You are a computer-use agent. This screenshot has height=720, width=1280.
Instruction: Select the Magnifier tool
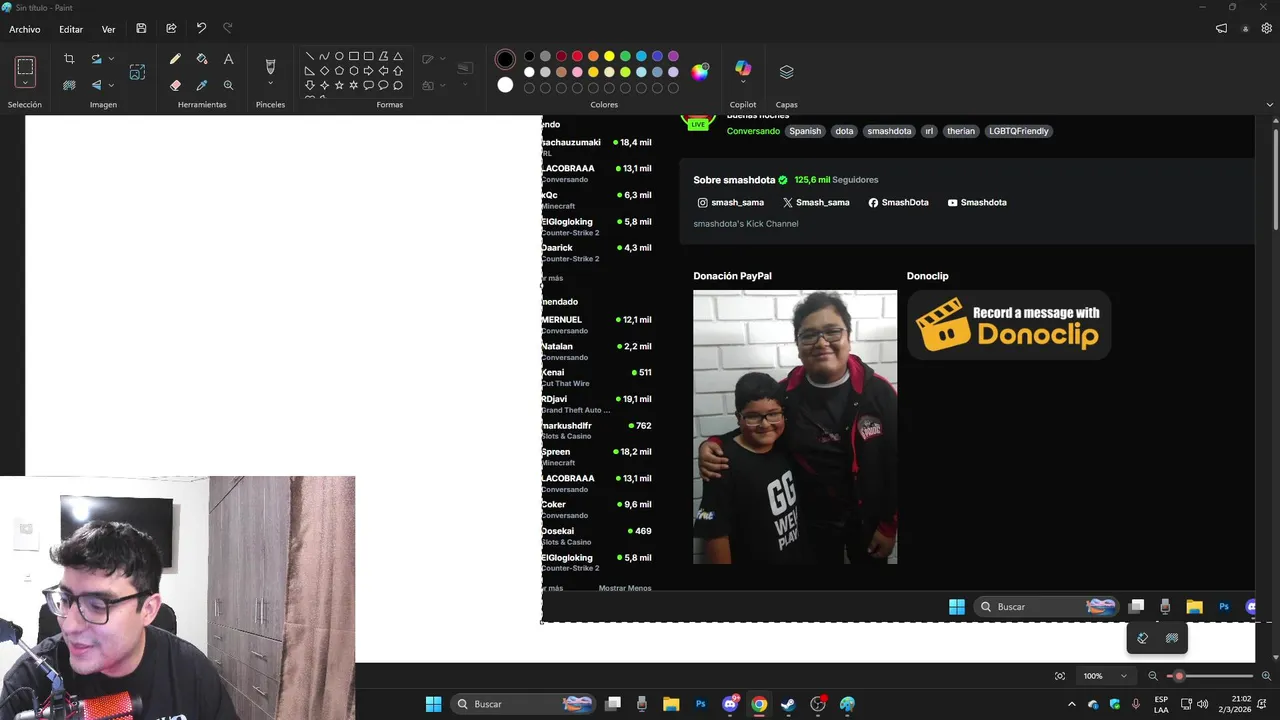pos(228,85)
